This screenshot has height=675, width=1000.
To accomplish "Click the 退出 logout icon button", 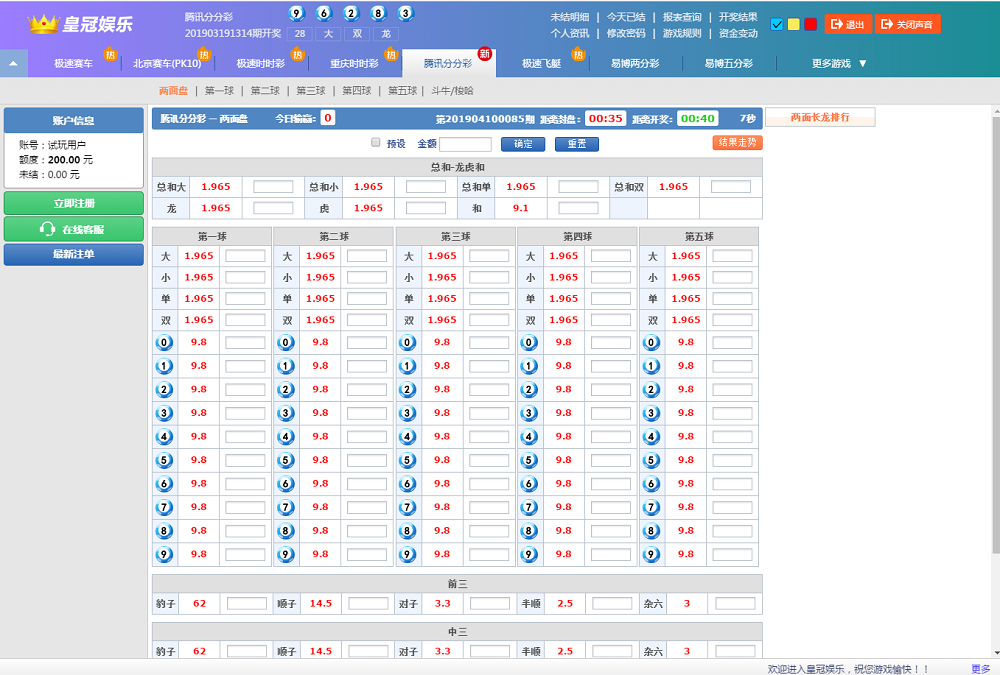I will tap(836, 24).
